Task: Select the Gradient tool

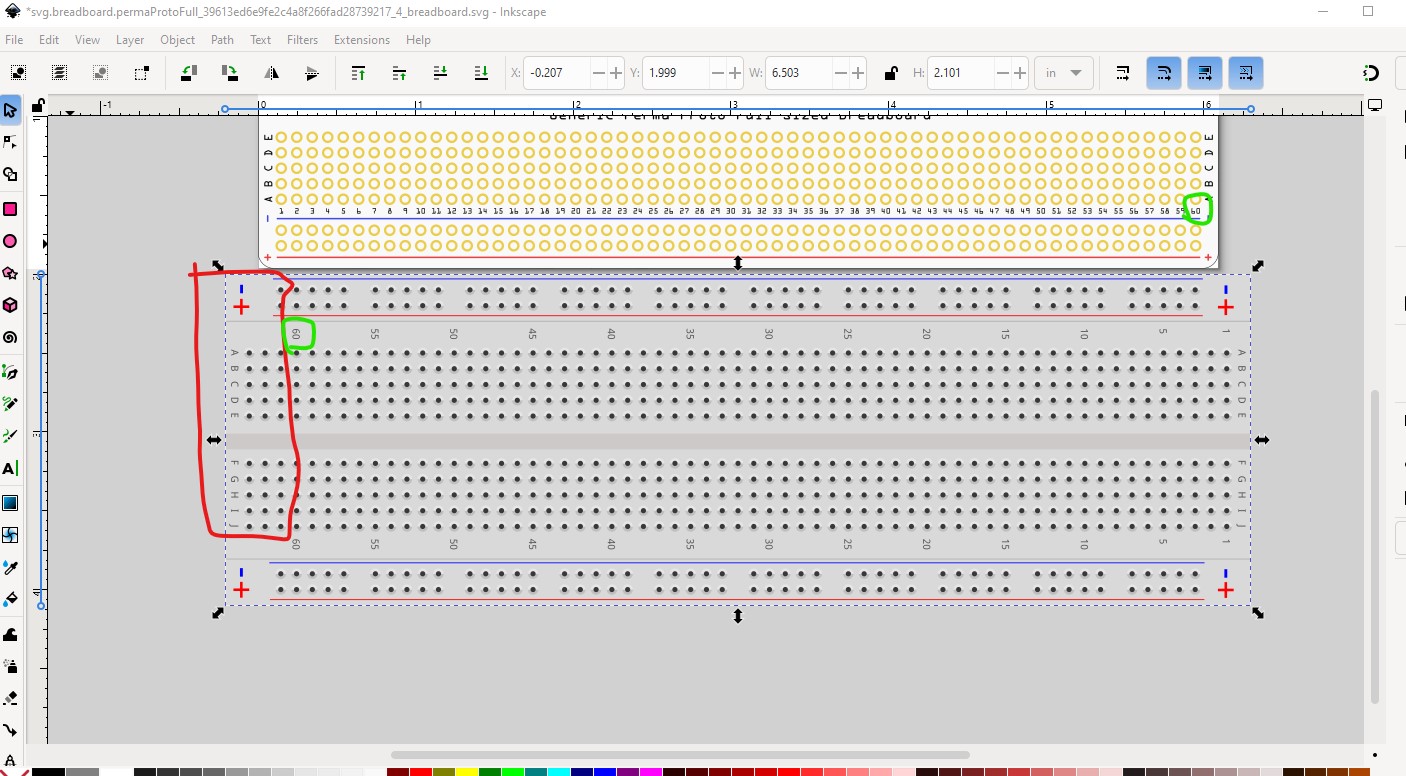Action: tap(10, 502)
